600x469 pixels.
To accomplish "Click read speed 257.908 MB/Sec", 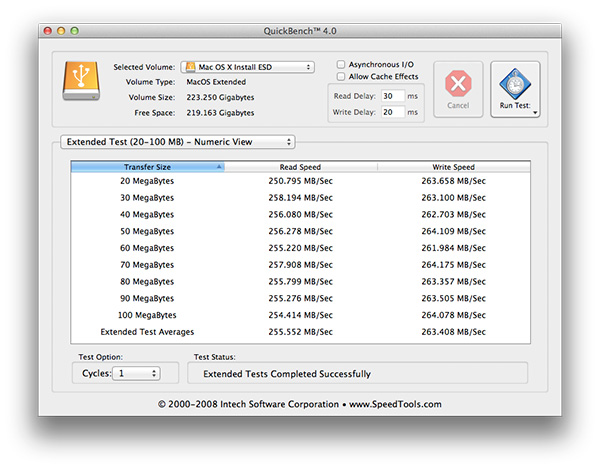I will click(300, 265).
